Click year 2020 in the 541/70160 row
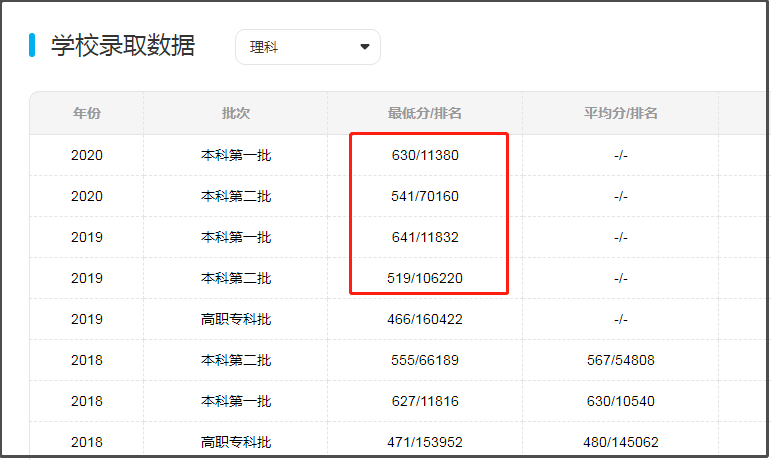Viewport: 771px width, 460px height. click(x=87, y=197)
